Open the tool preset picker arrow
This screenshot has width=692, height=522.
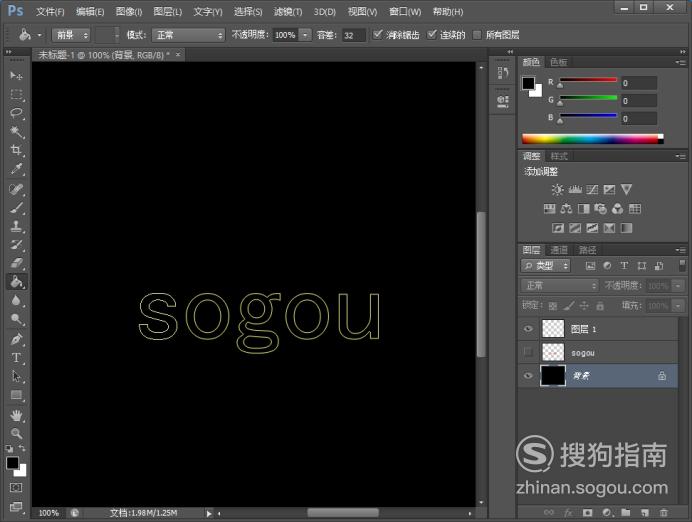click(x=40, y=35)
